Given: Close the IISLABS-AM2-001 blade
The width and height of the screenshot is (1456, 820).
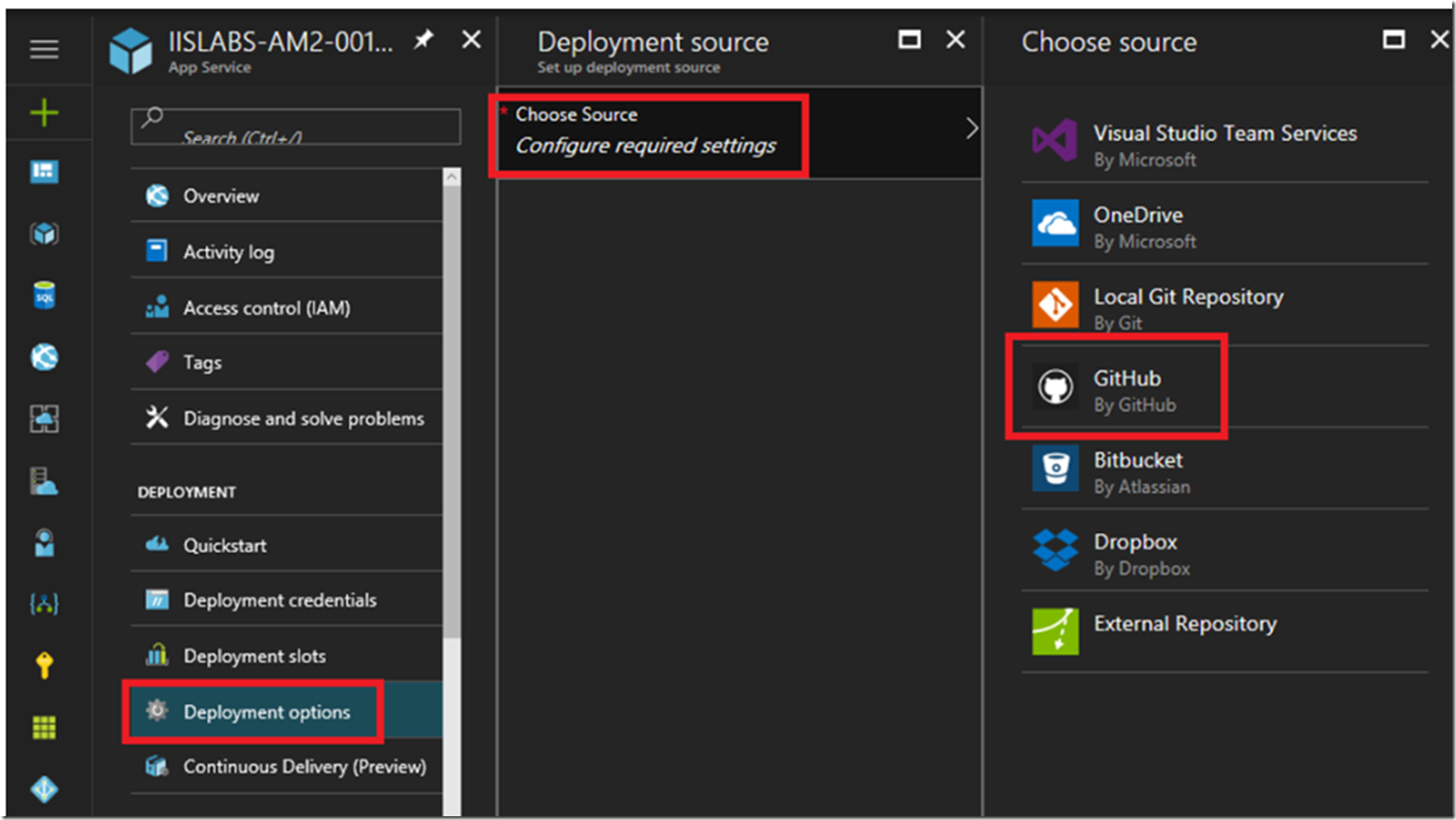Looking at the screenshot, I should pyautogui.click(x=471, y=39).
